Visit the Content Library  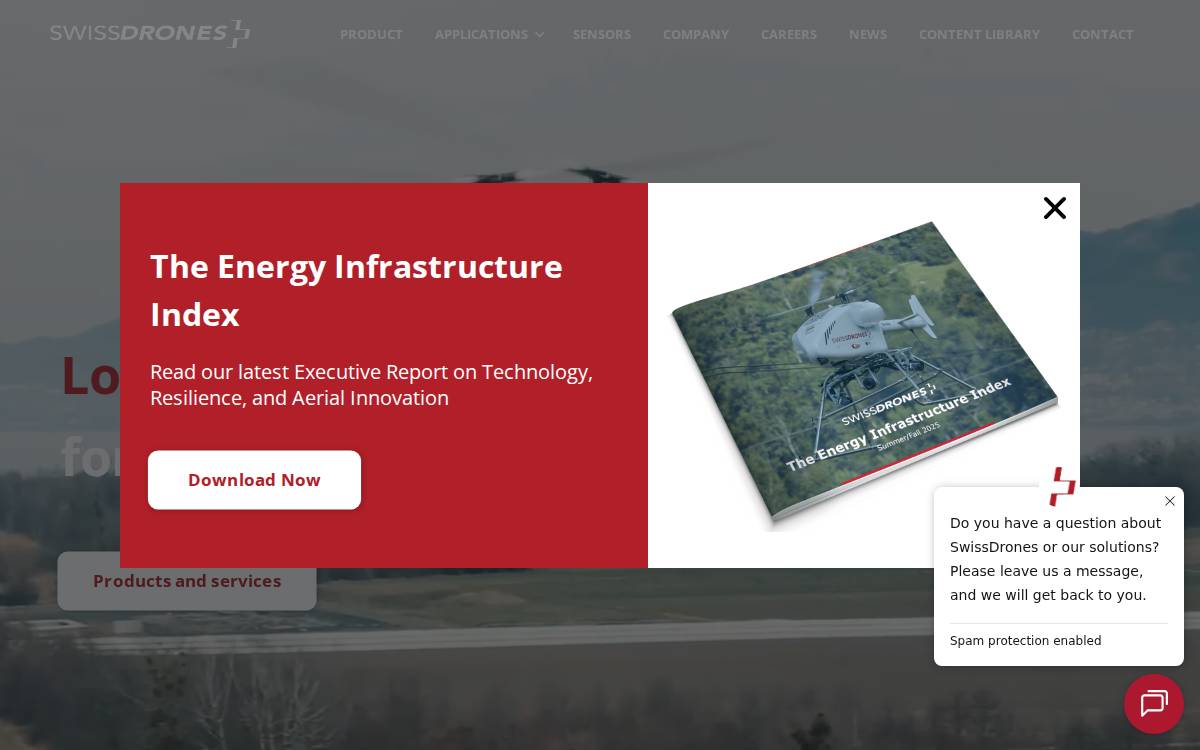(979, 34)
